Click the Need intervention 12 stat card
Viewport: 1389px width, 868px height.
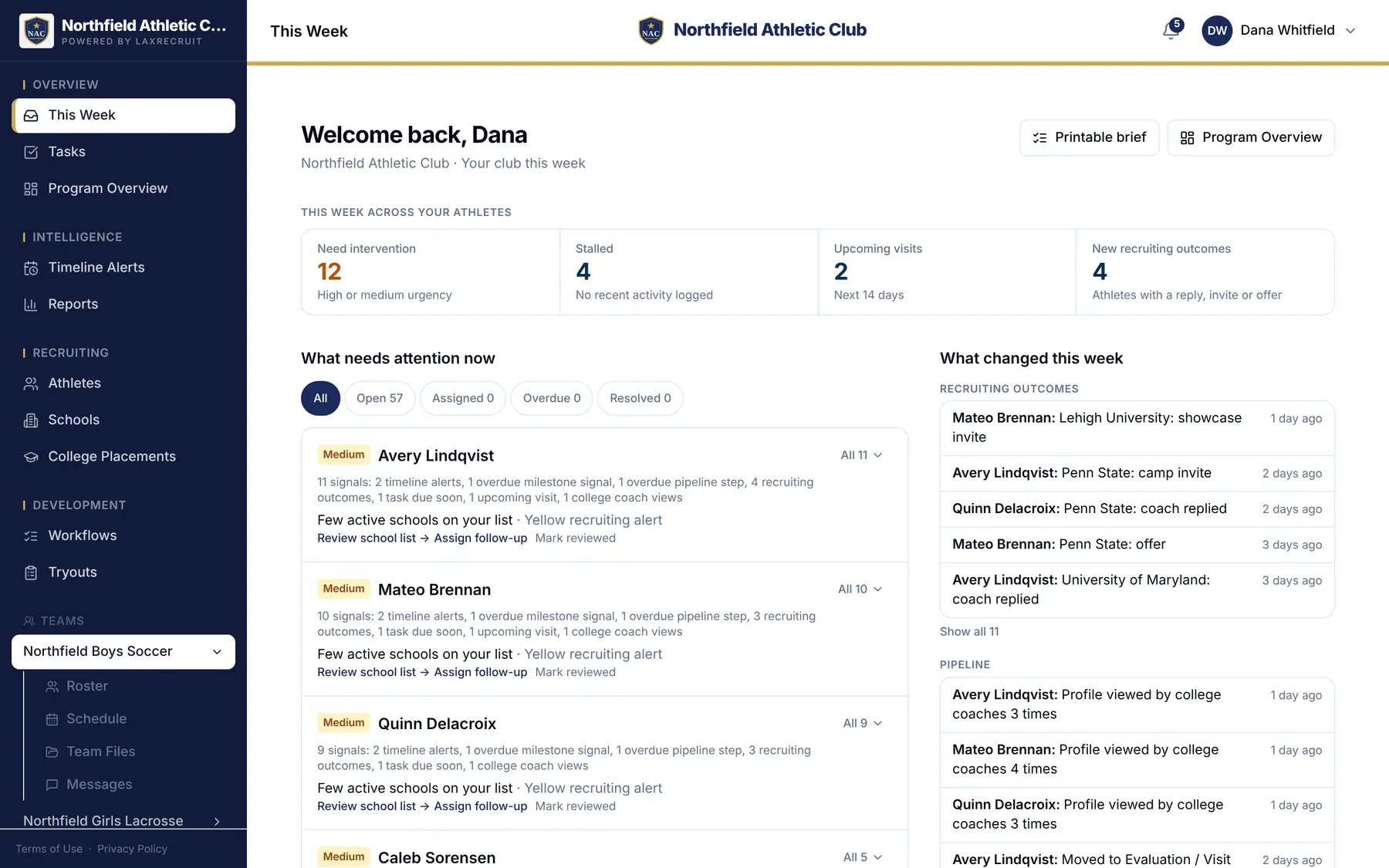point(431,272)
